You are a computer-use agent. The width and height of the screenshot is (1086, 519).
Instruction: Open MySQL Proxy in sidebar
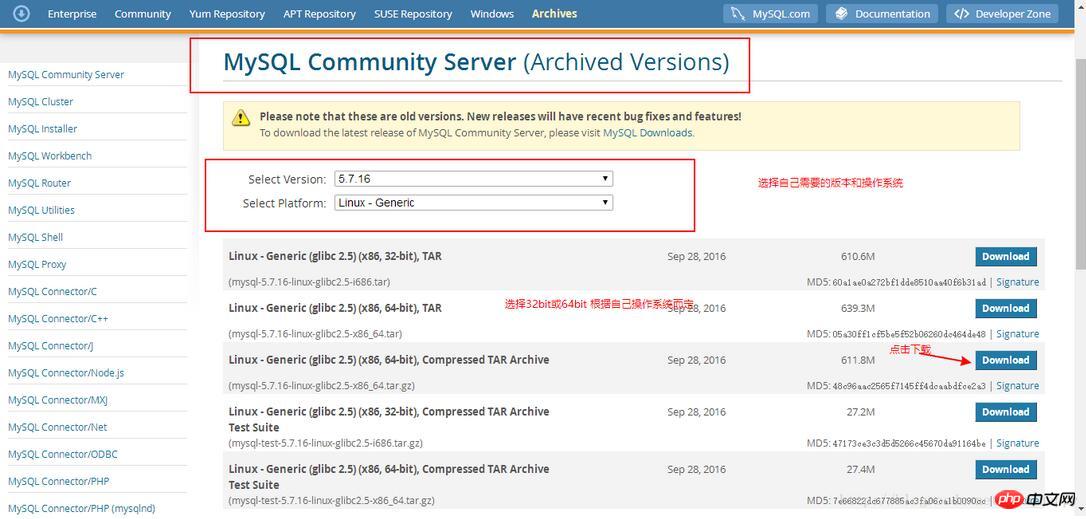click(37, 264)
